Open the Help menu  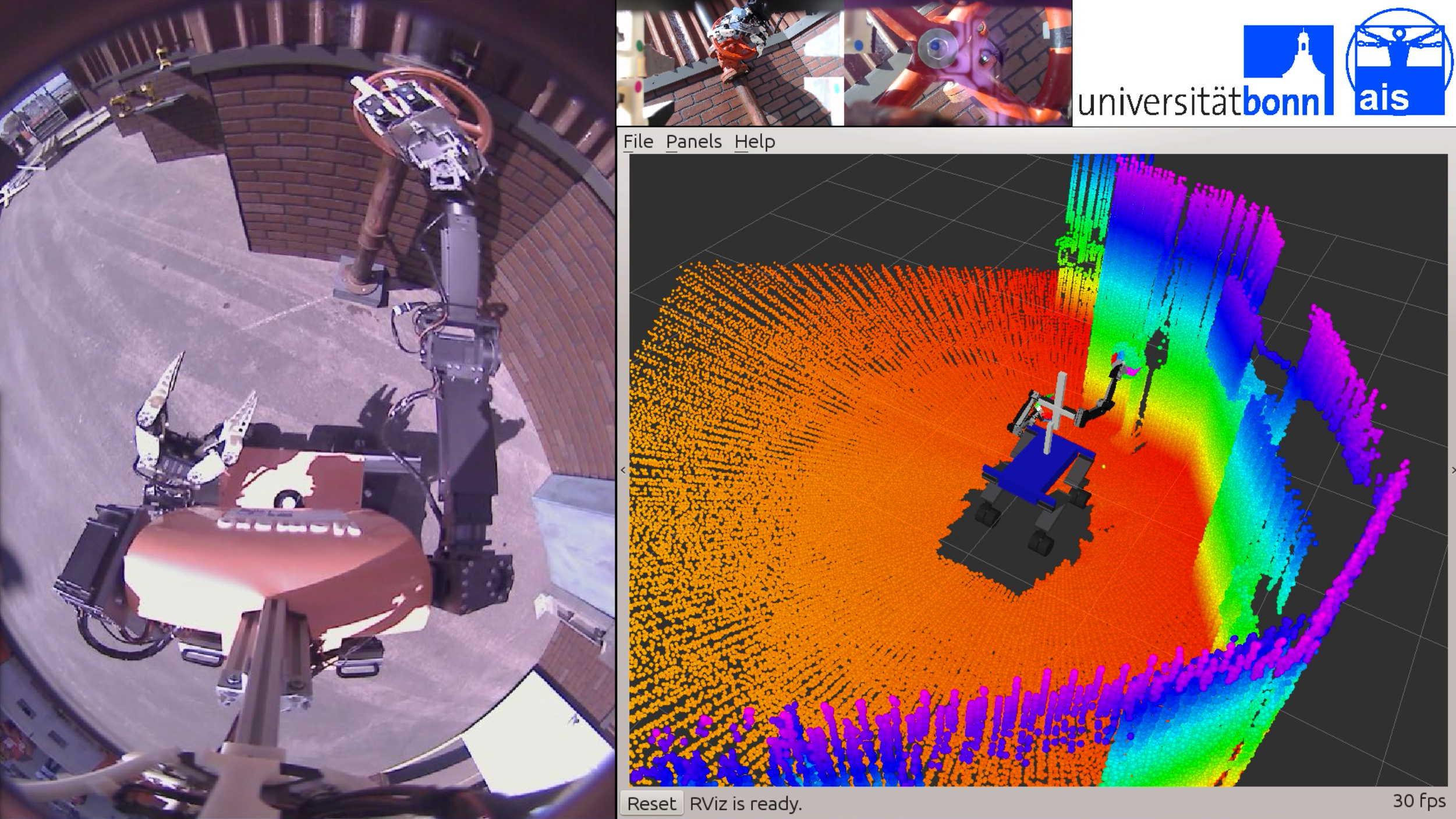click(x=754, y=142)
